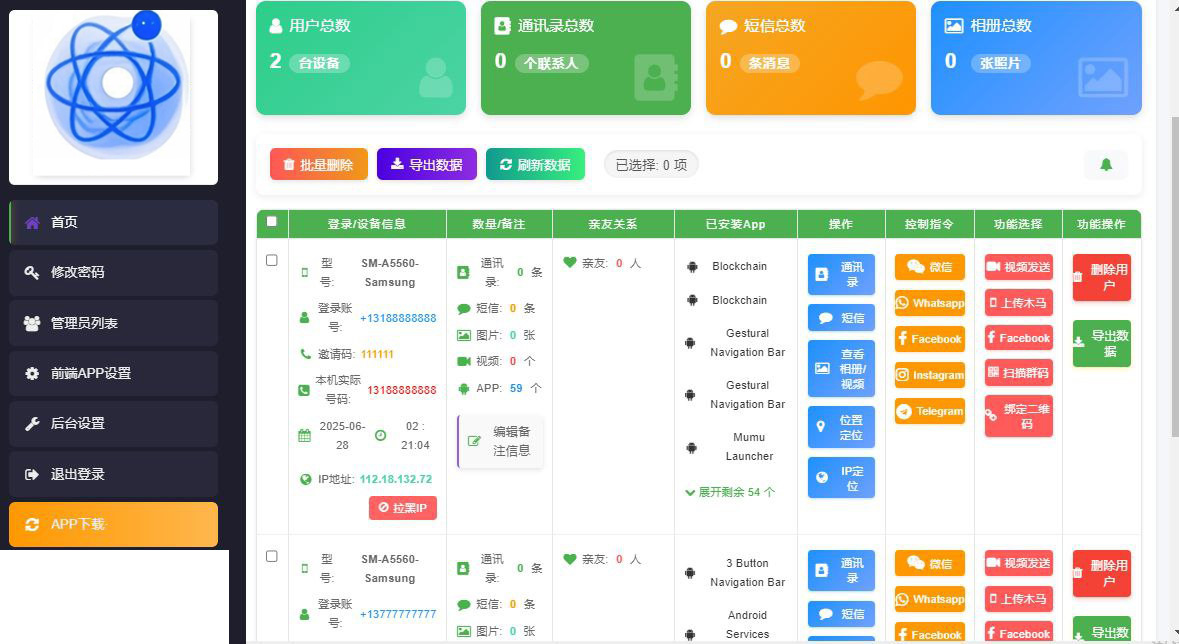Click the 用户总数 green stat card
The height and width of the screenshot is (644, 1179).
coord(360,58)
